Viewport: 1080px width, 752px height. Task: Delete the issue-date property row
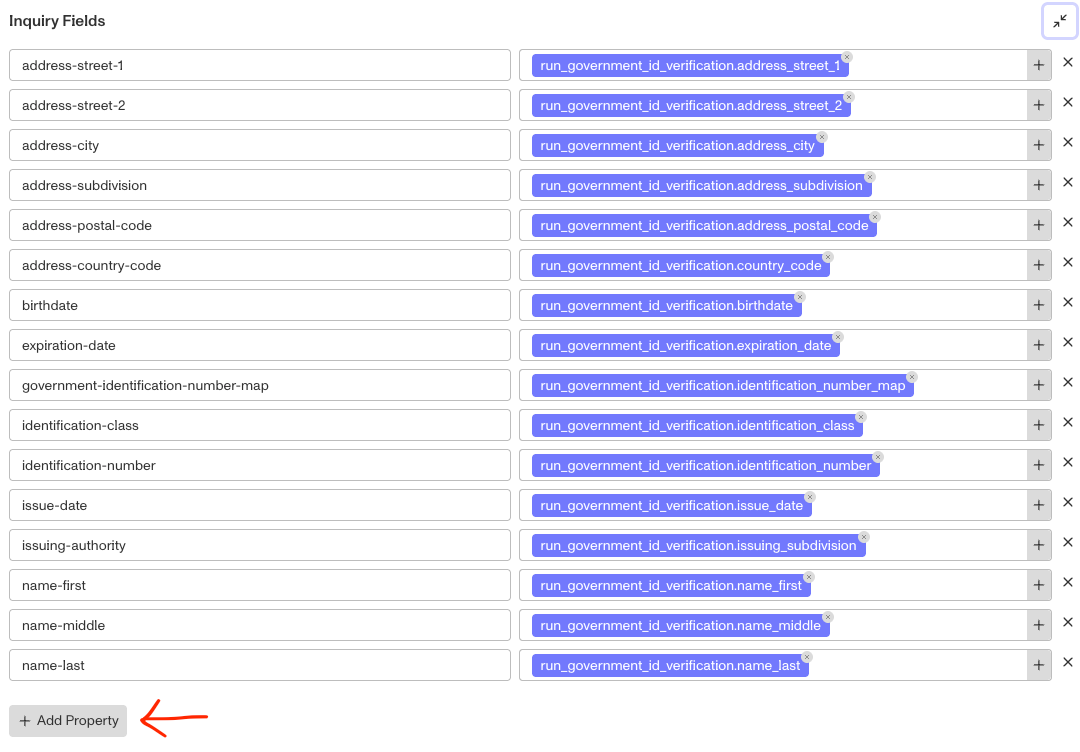1068,502
